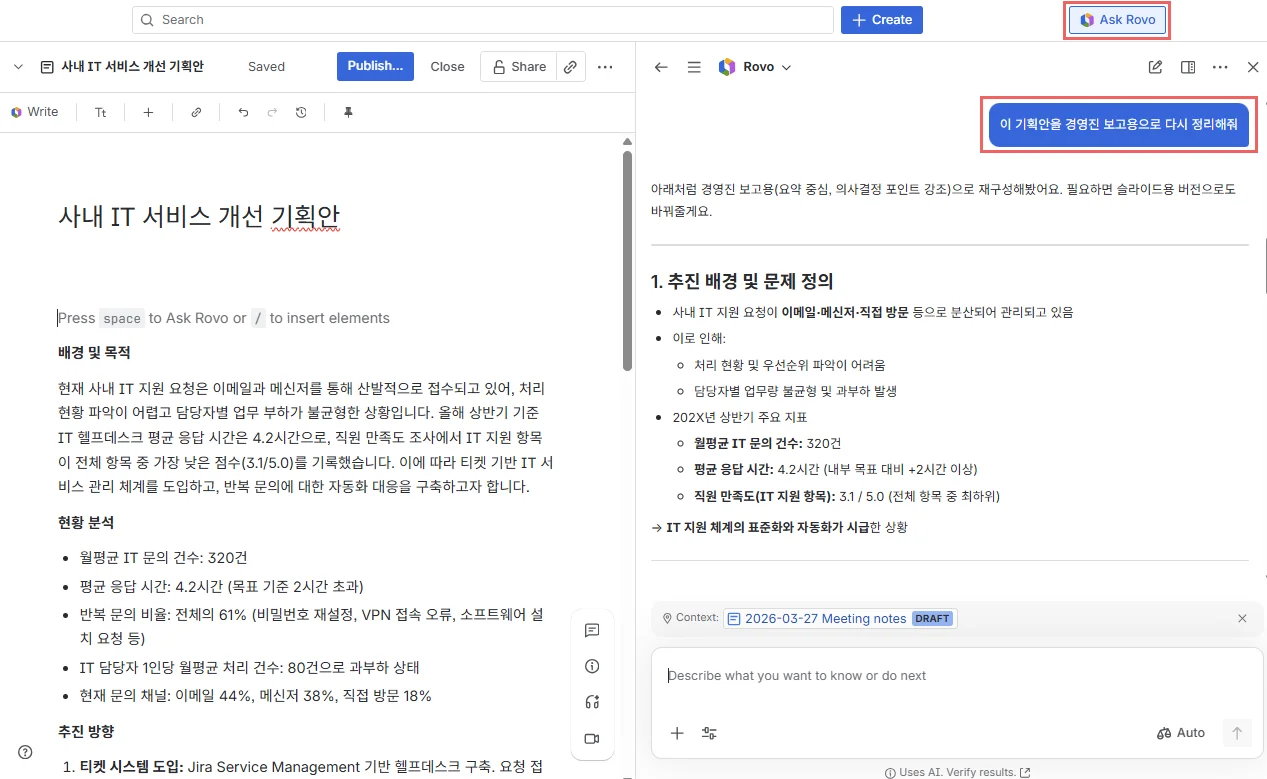Click the pin icon in editor toolbar
Screen dimensions: 1267x779
coord(348,113)
